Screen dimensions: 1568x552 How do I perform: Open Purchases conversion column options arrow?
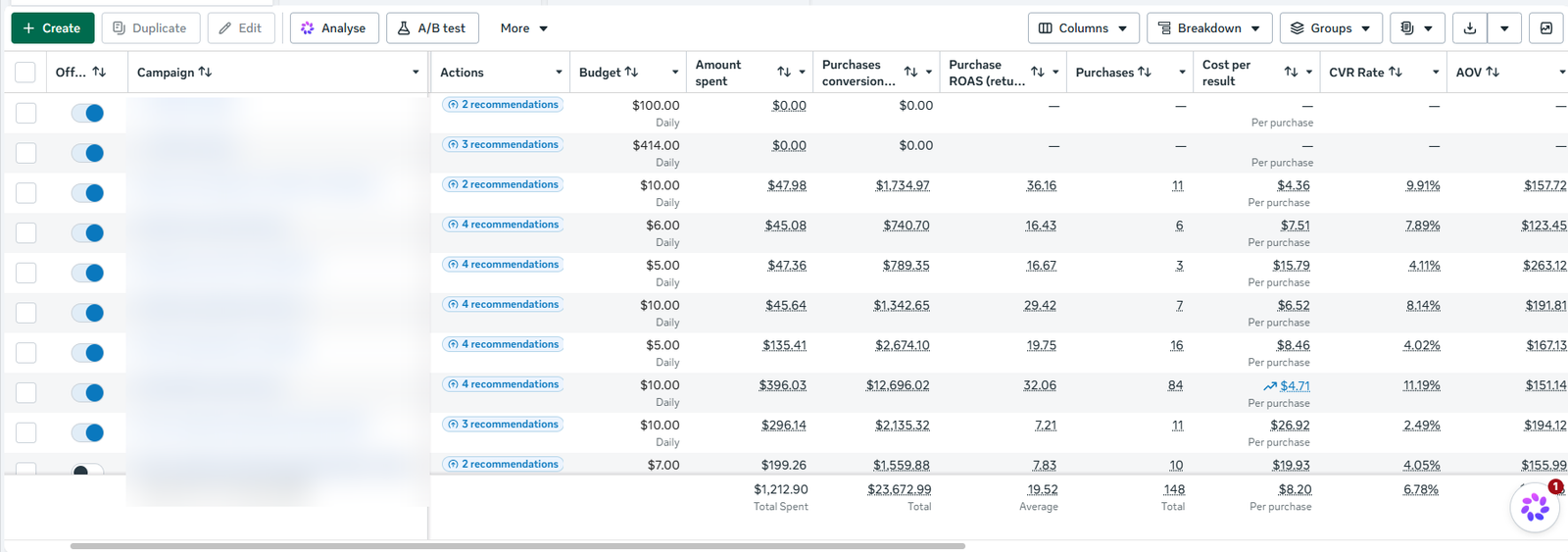pyautogui.click(x=928, y=73)
